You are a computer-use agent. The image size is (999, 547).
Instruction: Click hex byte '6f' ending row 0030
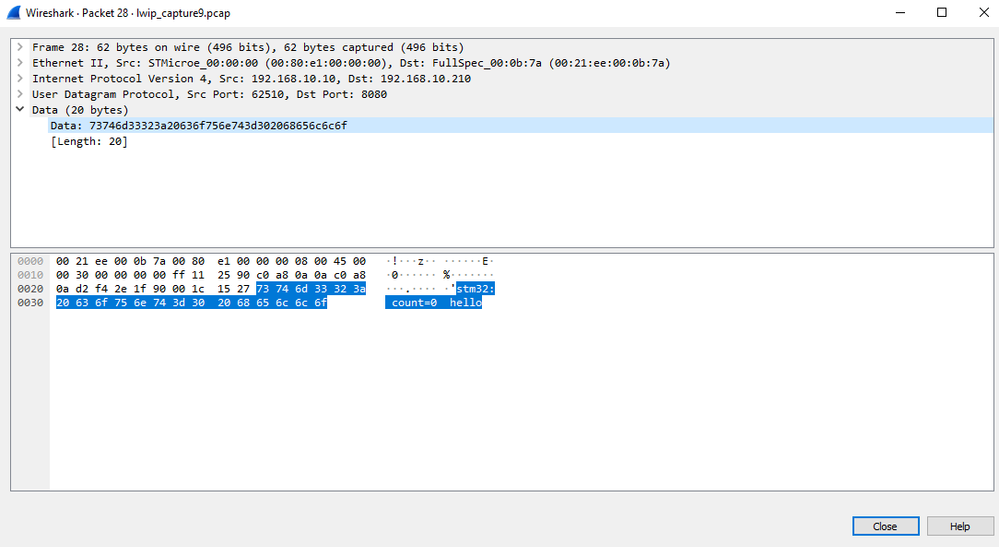pos(320,303)
